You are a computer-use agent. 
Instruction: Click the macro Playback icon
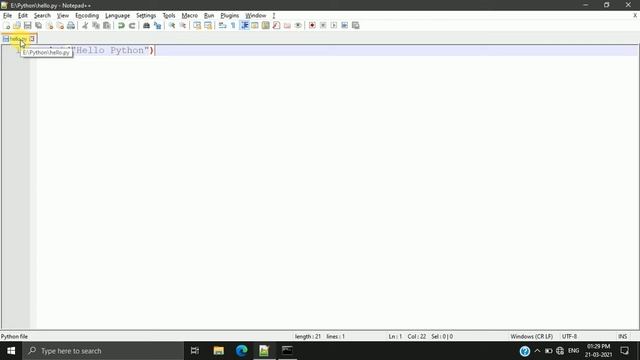click(x=333, y=25)
